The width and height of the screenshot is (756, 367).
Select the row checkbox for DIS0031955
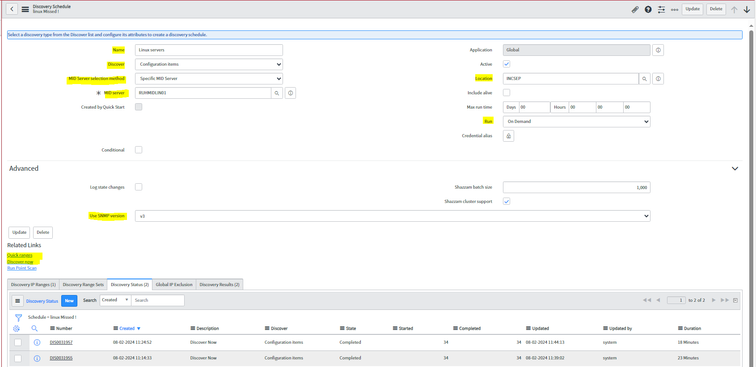(x=18, y=358)
